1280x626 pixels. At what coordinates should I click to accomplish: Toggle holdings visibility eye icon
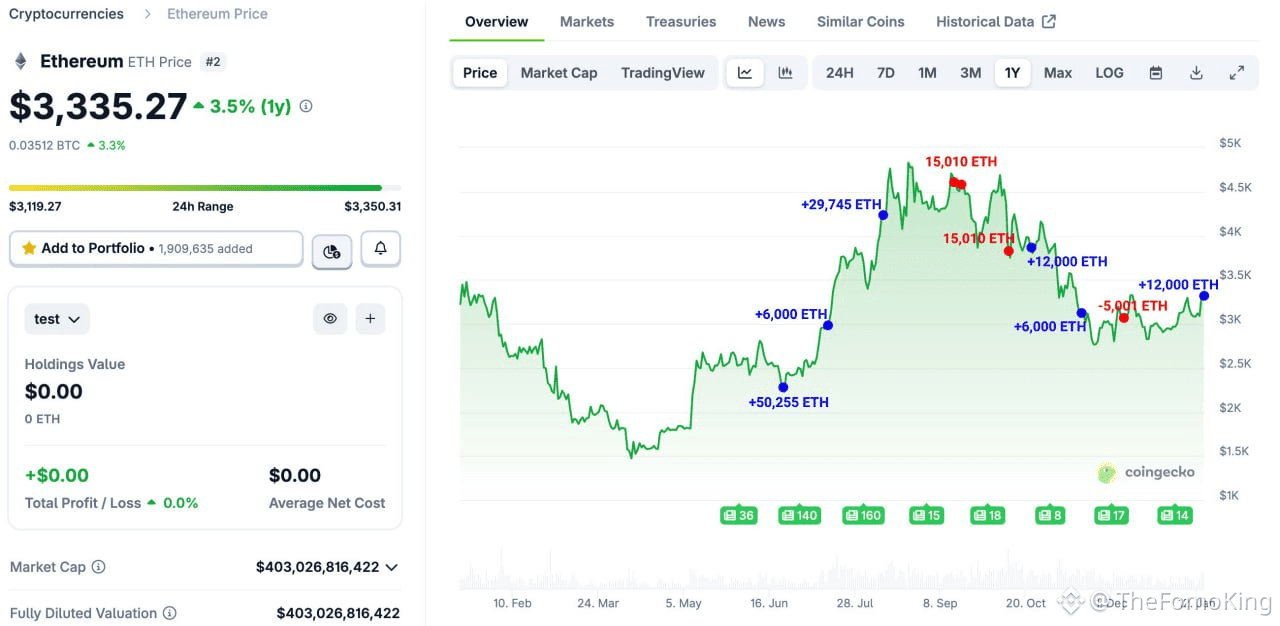[x=330, y=319]
